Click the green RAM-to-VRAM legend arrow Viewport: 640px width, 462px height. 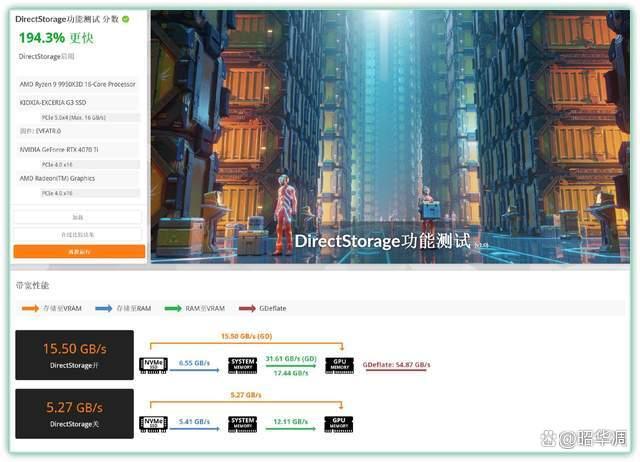173,308
